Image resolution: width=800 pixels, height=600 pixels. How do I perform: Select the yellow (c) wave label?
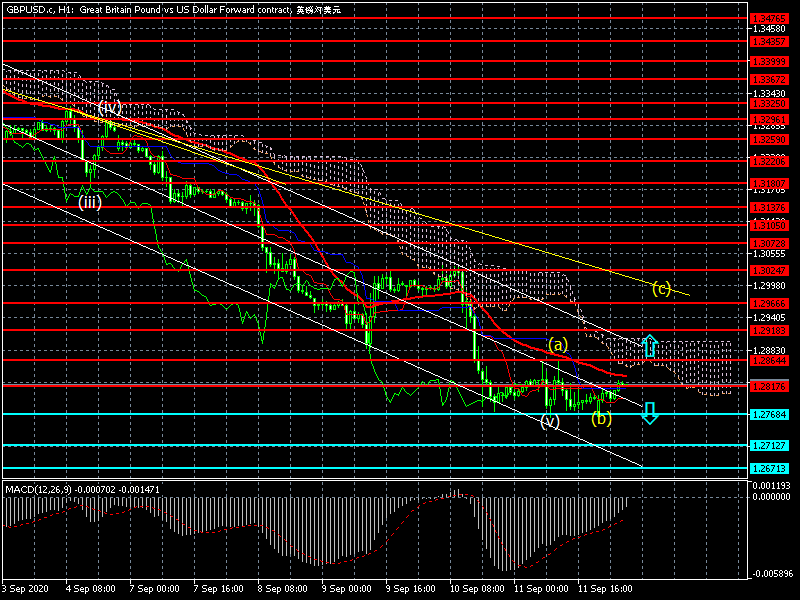(661, 289)
